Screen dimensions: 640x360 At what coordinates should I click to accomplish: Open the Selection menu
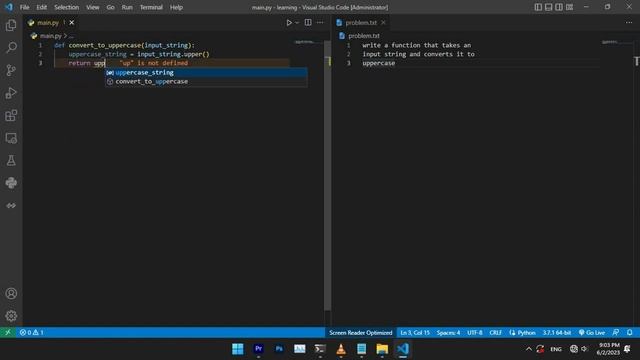[67, 7]
